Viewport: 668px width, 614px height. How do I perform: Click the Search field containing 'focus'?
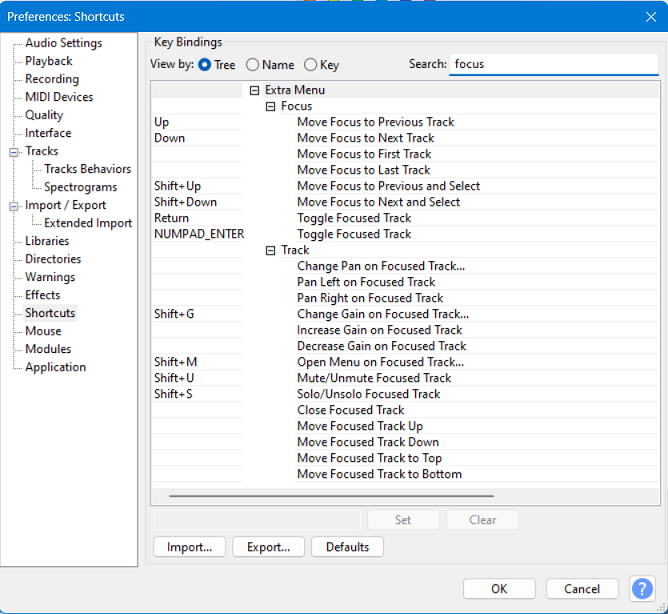pos(553,64)
